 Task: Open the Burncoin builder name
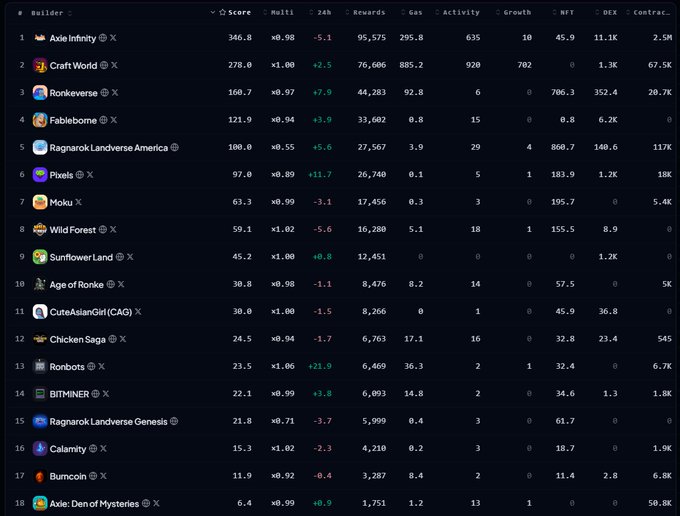click(68, 476)
